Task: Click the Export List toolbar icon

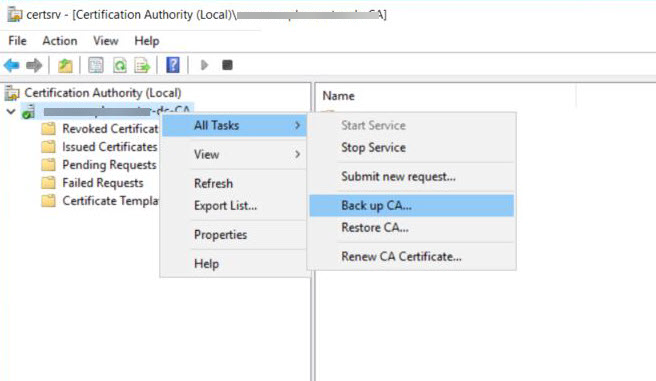Action: pos(142,65)
